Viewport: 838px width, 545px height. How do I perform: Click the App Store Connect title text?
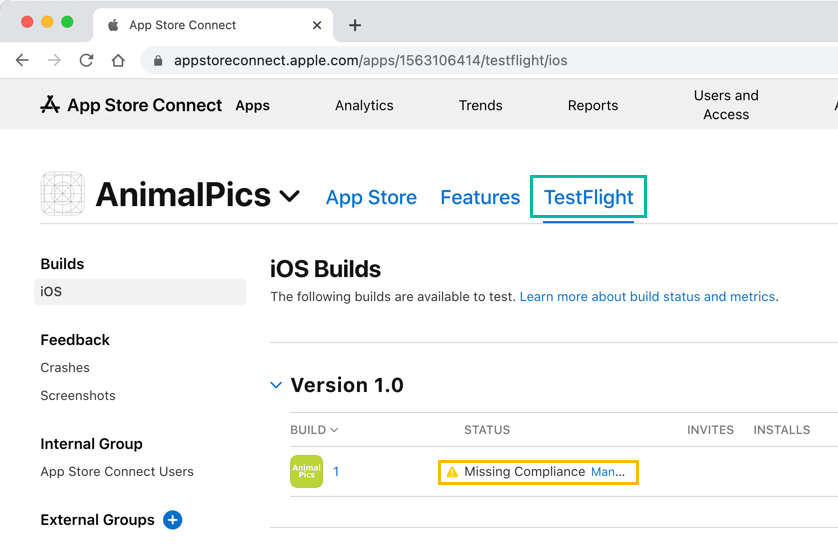[x=144, y=105]
